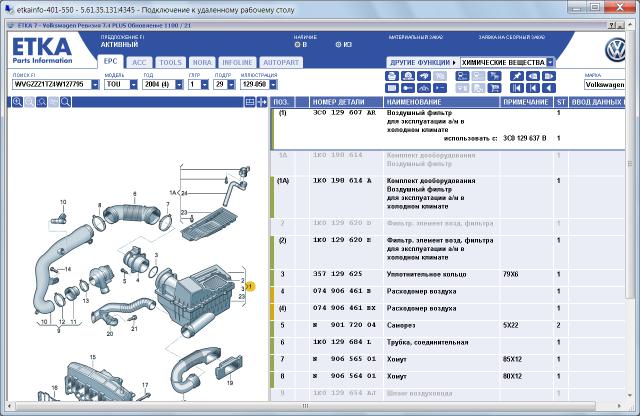Click the help question mark in ETKA title bar
640x416 pixels.
coord(612,25)
